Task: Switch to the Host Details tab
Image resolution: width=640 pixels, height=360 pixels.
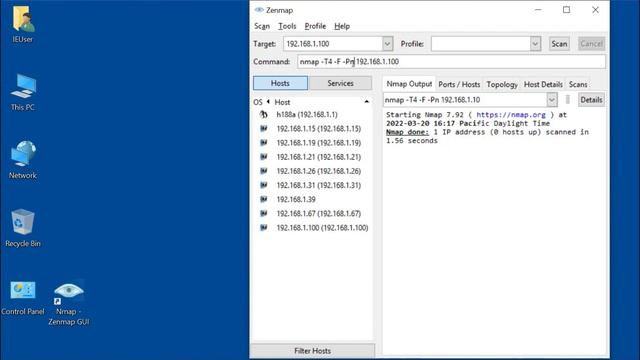Action: point(543,84)
